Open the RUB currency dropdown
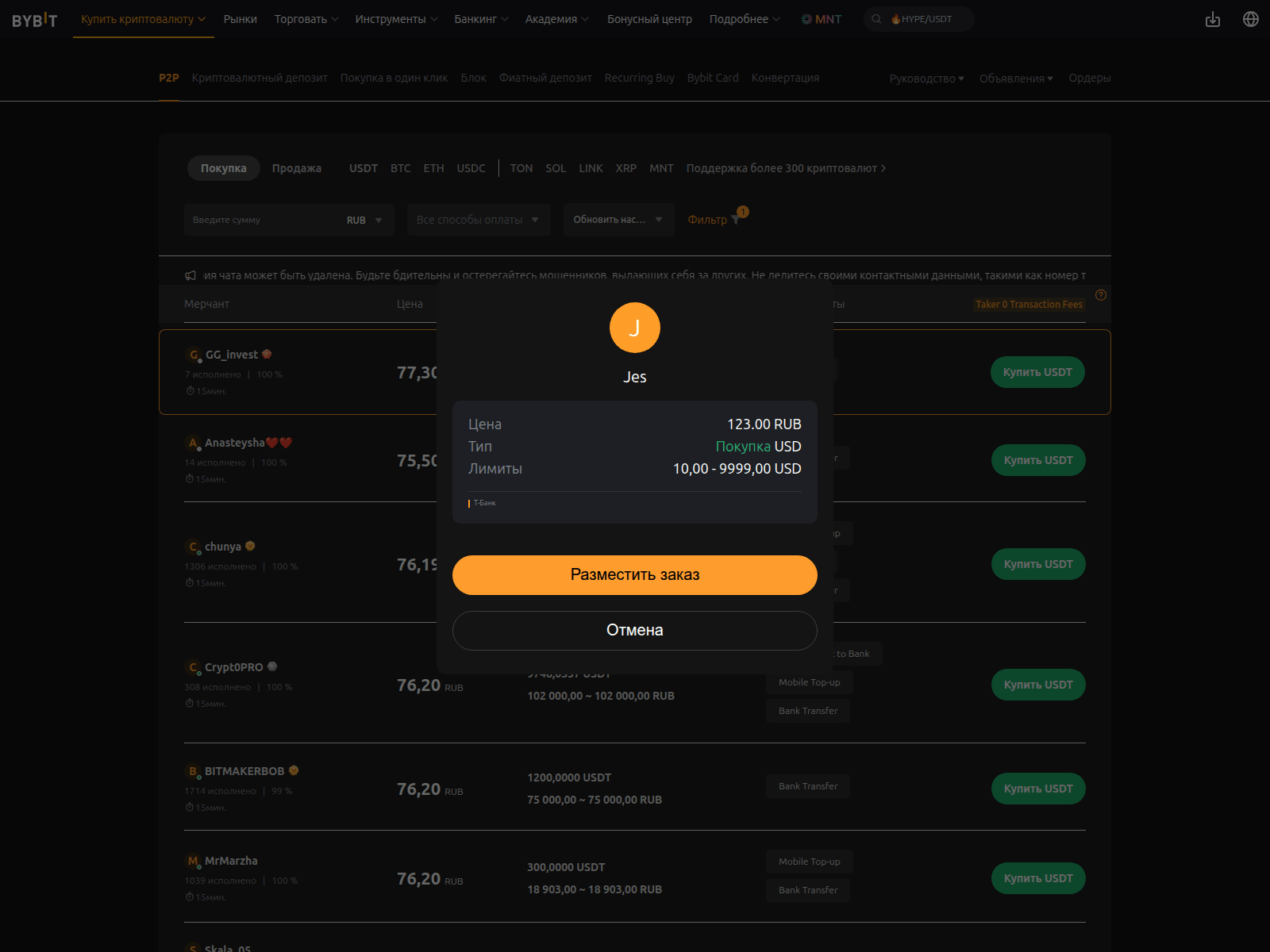The width and height of the screenshot is (1270, 952). coord(364,220)
